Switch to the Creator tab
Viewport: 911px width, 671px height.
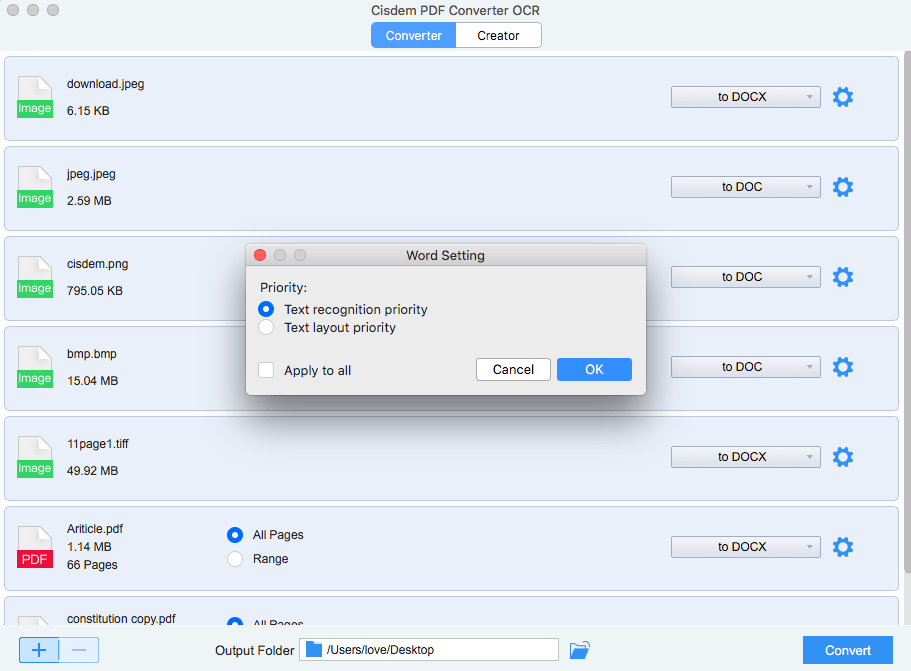point(498,36)
